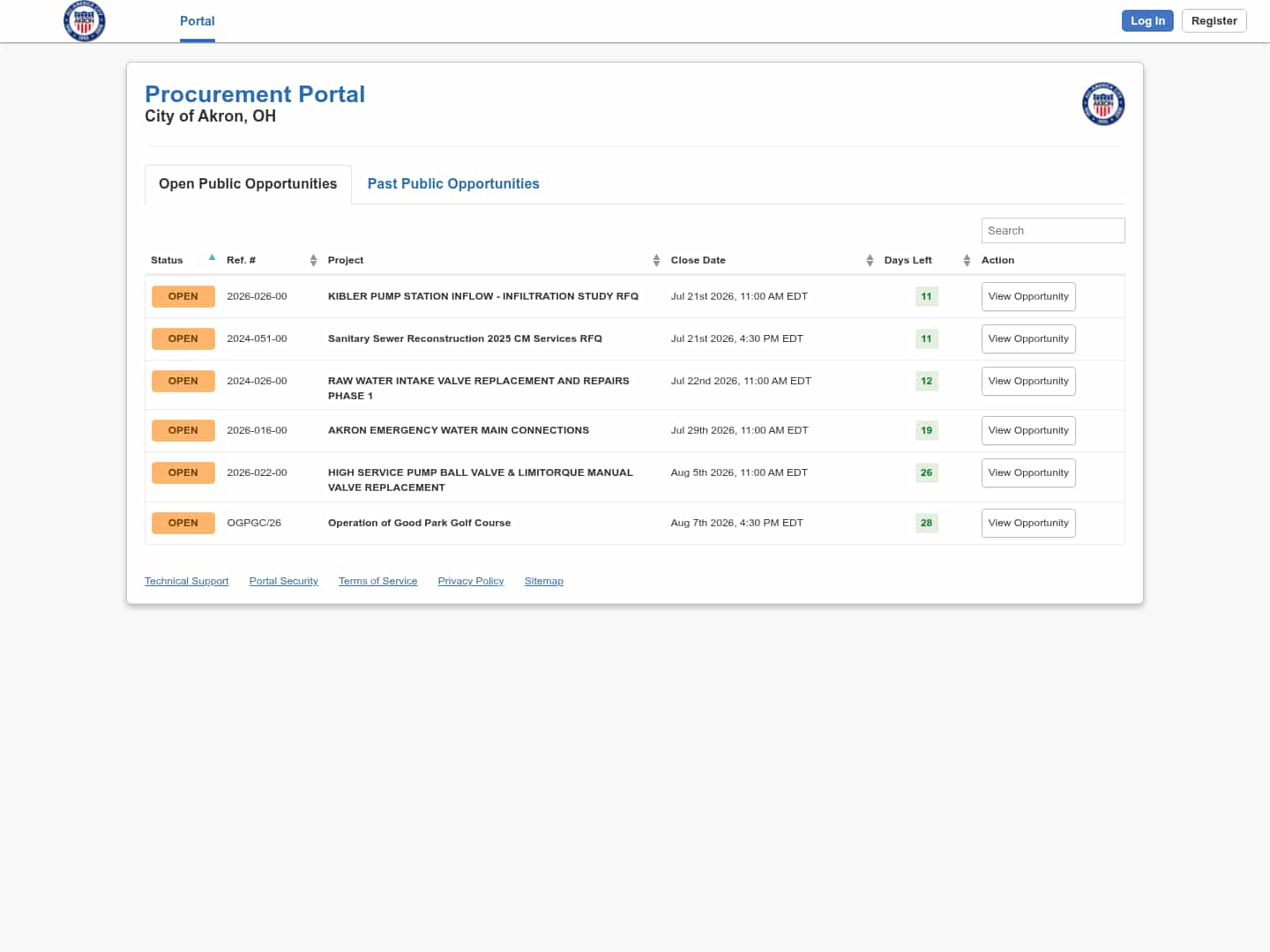The height and width of the screenshot is (952, 1270).
Task: Open the Technical Support link
Action: tap(186, 581)
